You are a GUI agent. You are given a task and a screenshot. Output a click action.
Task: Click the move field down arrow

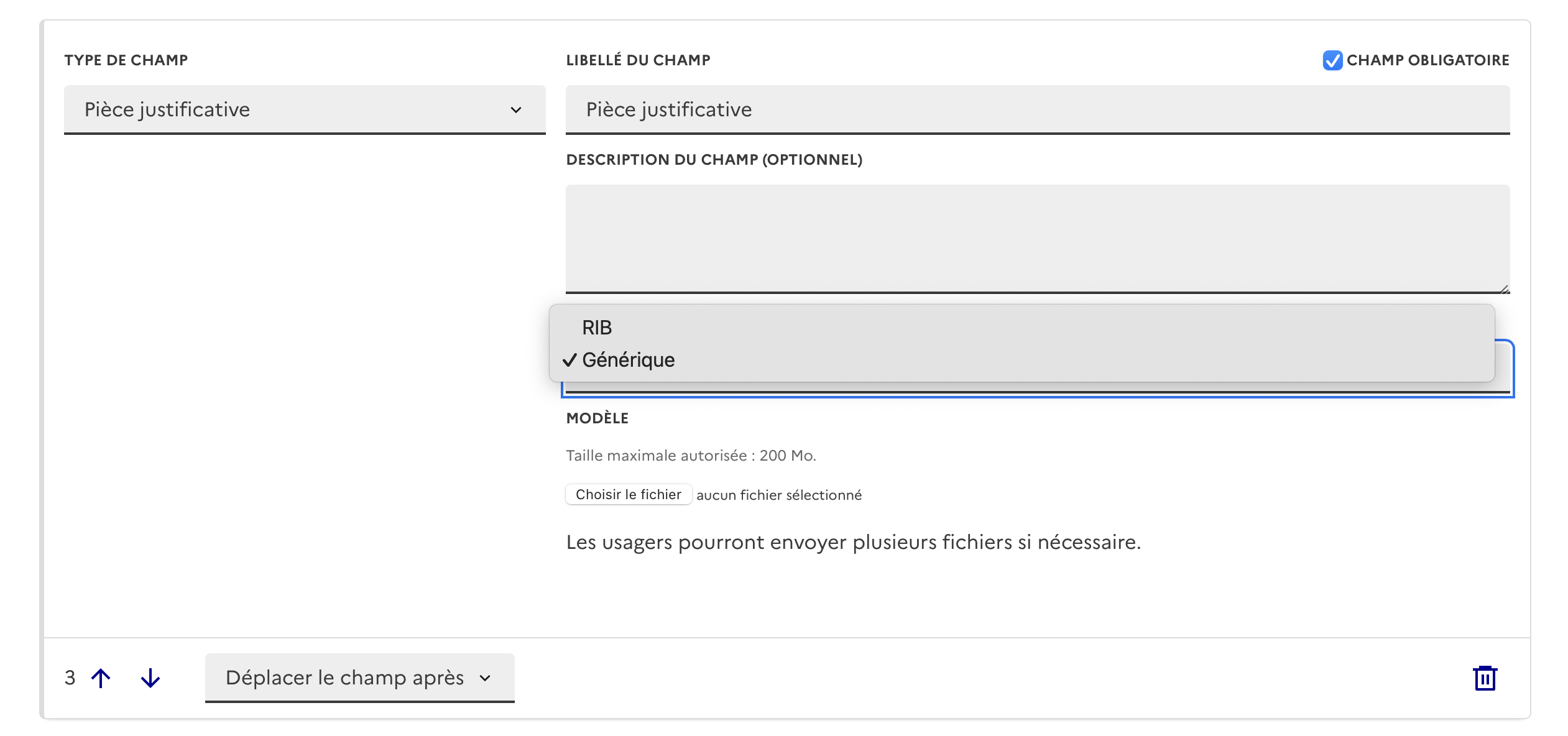pos(150,678)
